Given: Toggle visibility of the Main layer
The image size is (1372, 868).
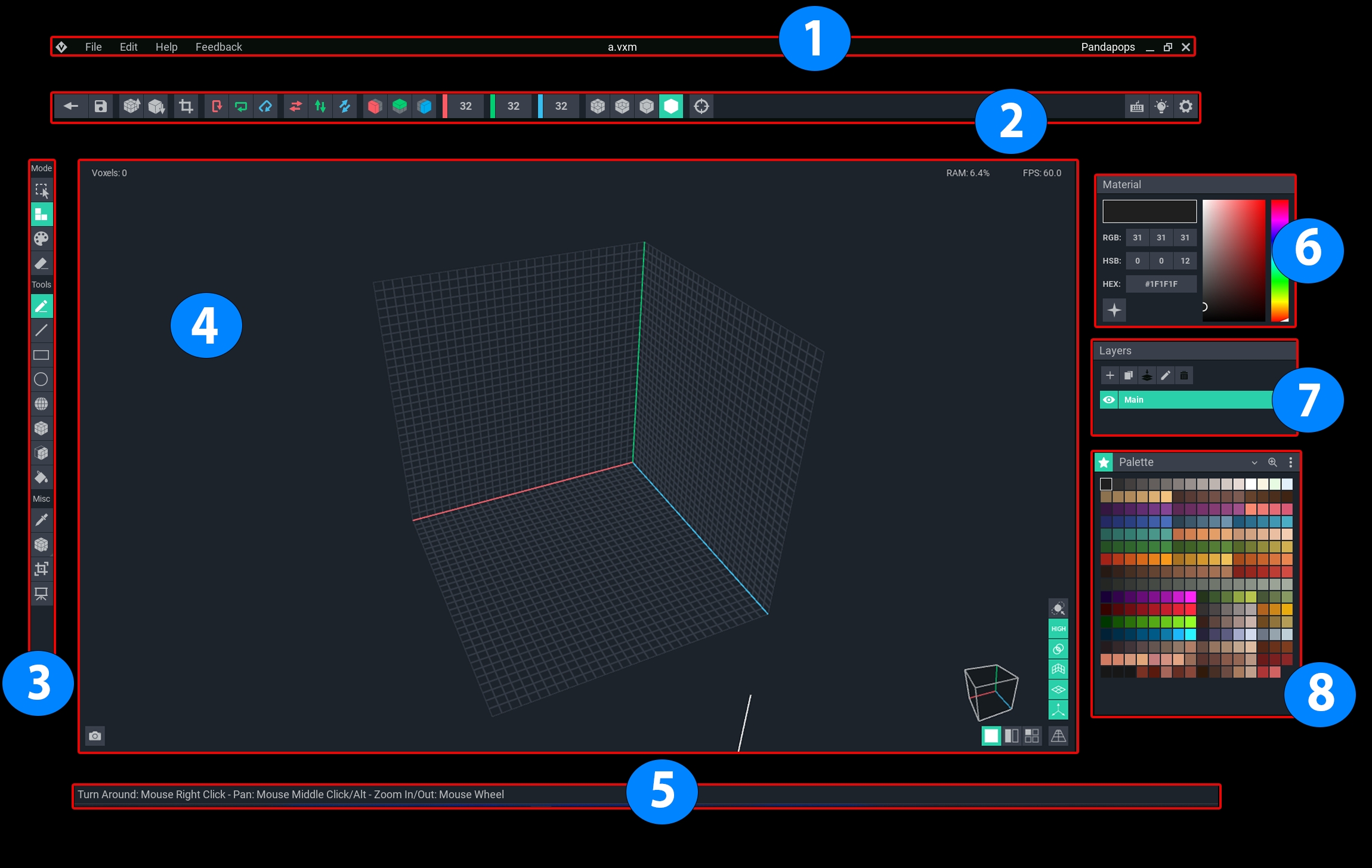Looking at the screenshot, I should tap(1109, 400).
